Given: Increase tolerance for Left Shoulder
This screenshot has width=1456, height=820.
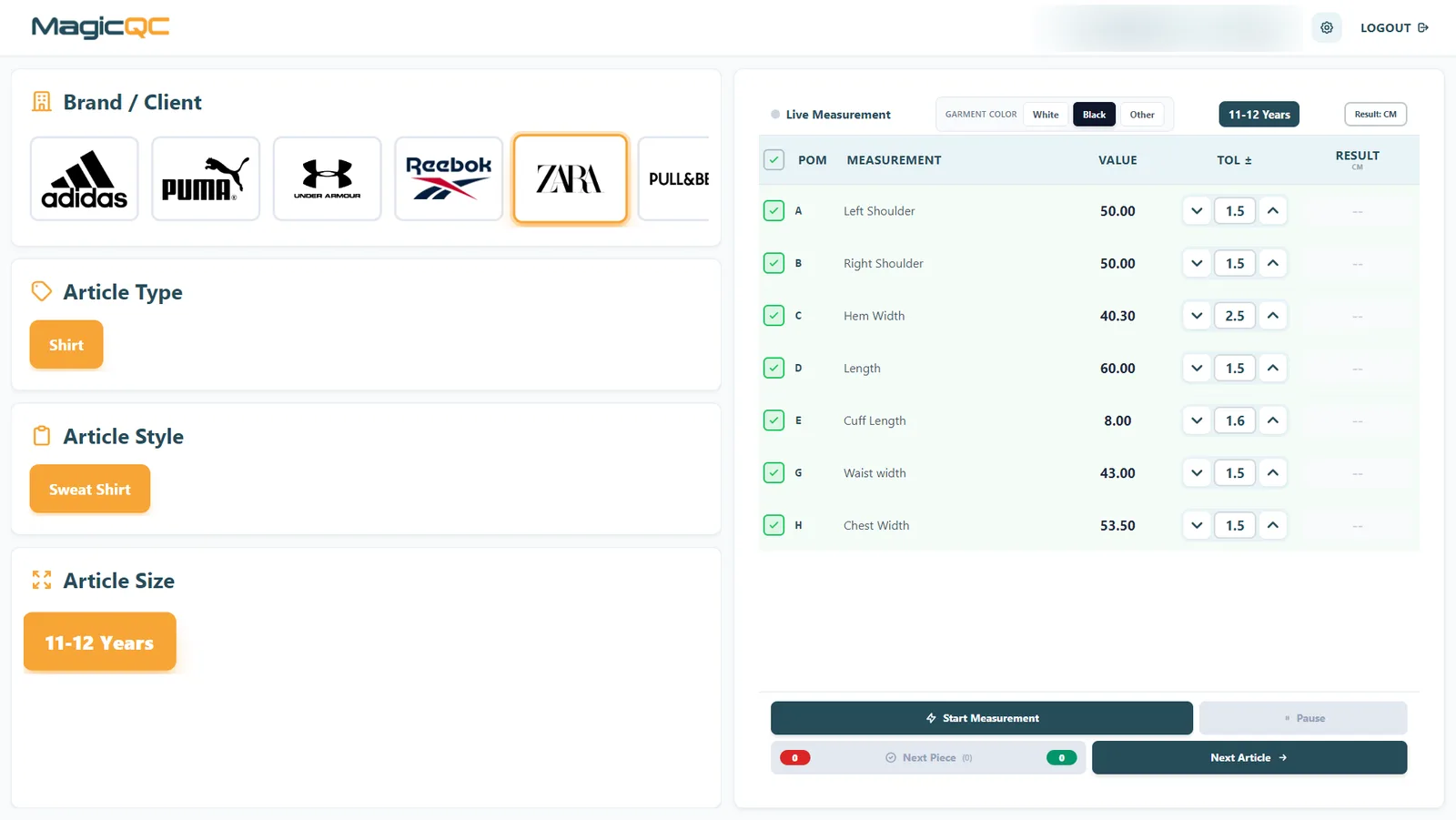Looking at the screenshot, I should [1273, 210].
